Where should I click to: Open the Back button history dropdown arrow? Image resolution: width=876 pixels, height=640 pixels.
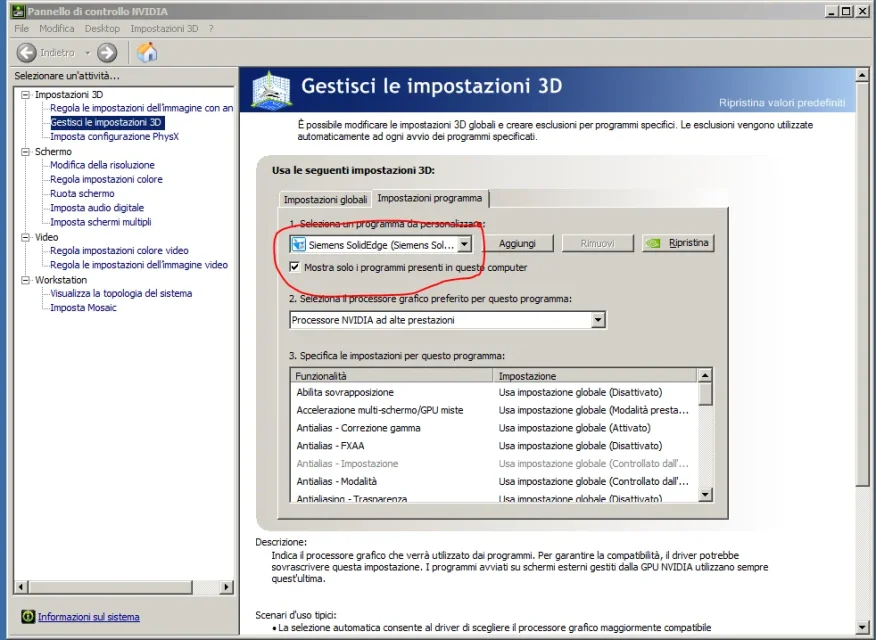tap(87, 53)
